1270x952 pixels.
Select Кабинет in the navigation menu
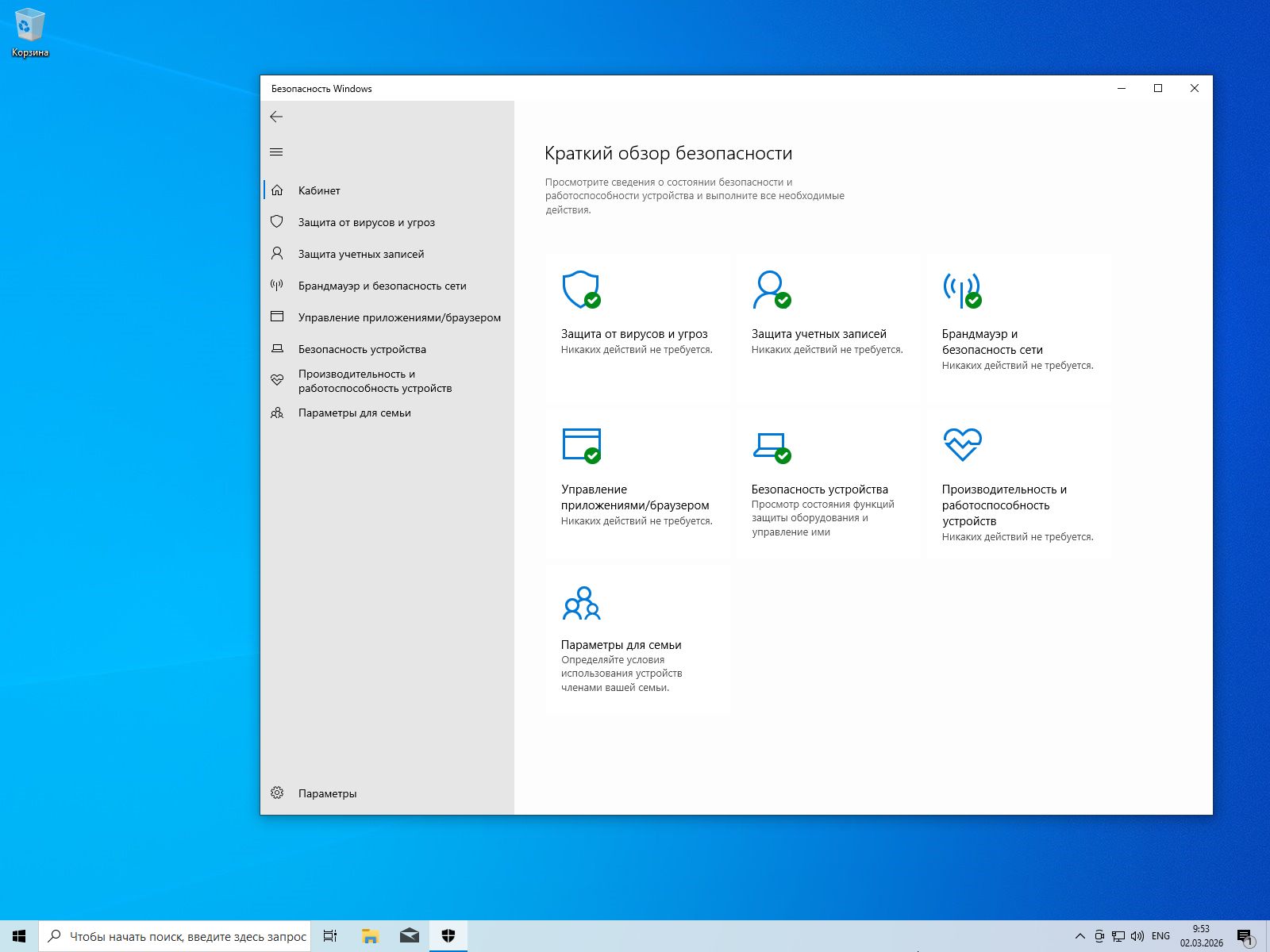(x=318, y=190)
